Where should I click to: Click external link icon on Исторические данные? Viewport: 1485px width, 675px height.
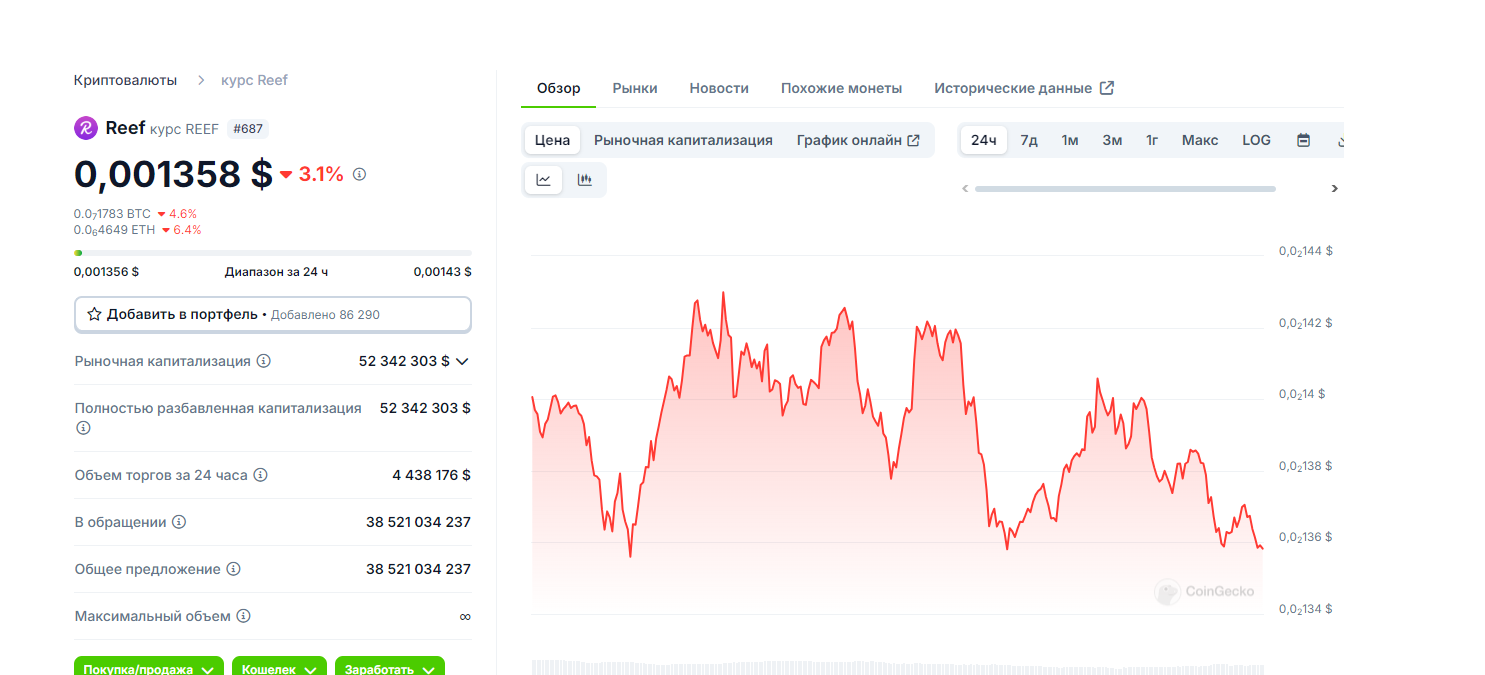[1107, 88]
